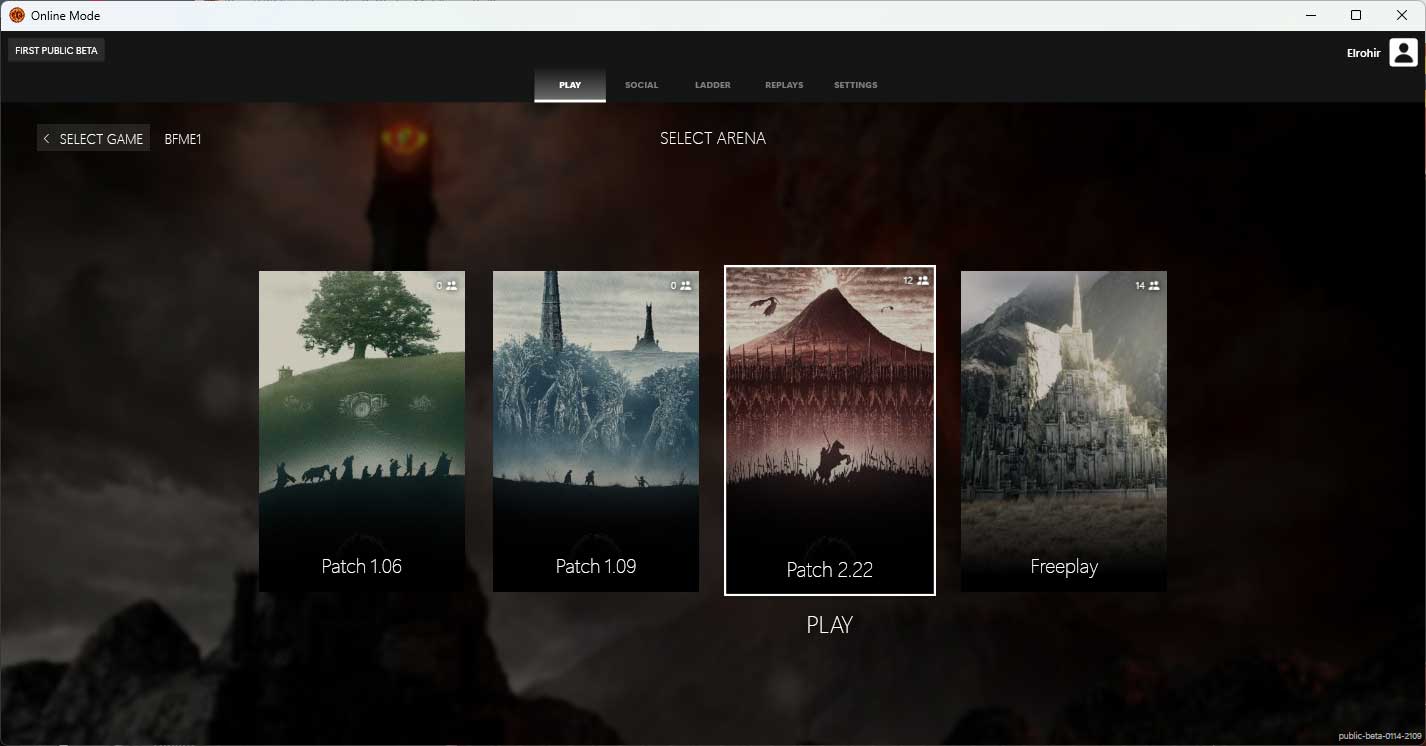This screenshot has height=746, width=1426.
Task: Click player count icon on Patch 1.06 card
Action: coord(452,285)
